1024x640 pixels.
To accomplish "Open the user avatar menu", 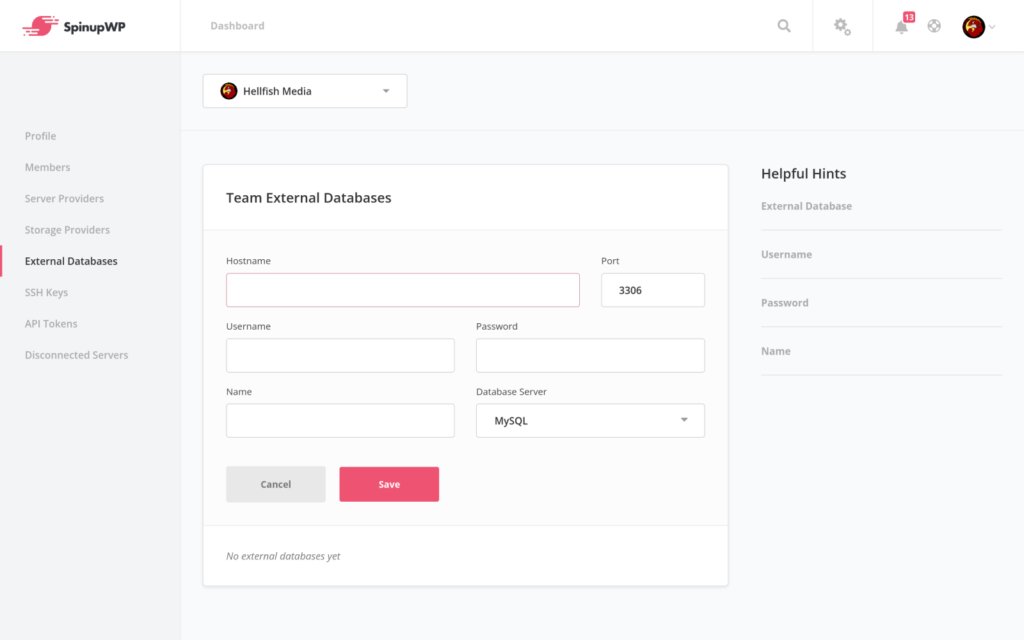I will coord(973,27).
